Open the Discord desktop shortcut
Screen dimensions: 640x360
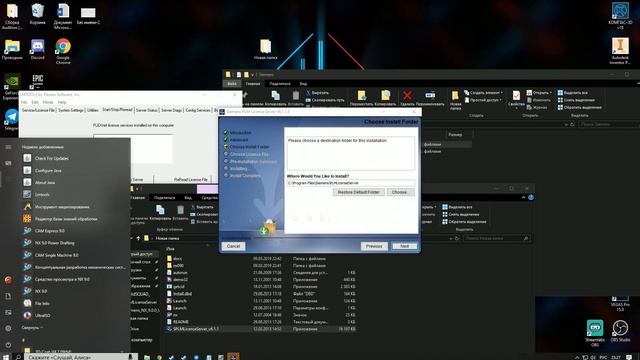click(38, 49)
